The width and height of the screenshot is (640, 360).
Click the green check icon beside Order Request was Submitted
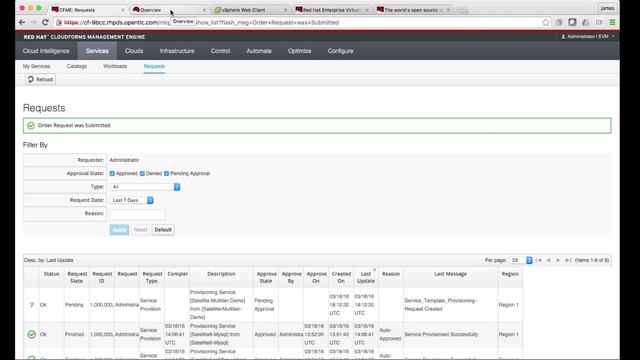(x=31, y=126)
